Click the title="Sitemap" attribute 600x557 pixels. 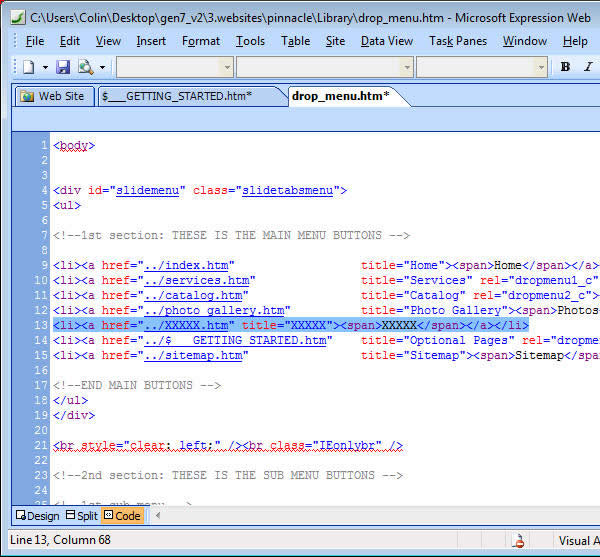[x=413, y=355]
